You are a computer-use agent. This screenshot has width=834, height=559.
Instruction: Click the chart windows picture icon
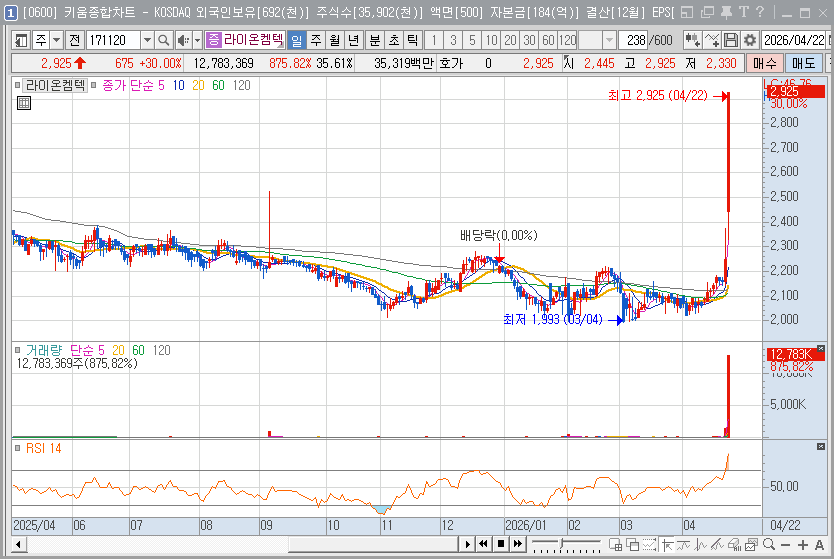pos(752,545)
